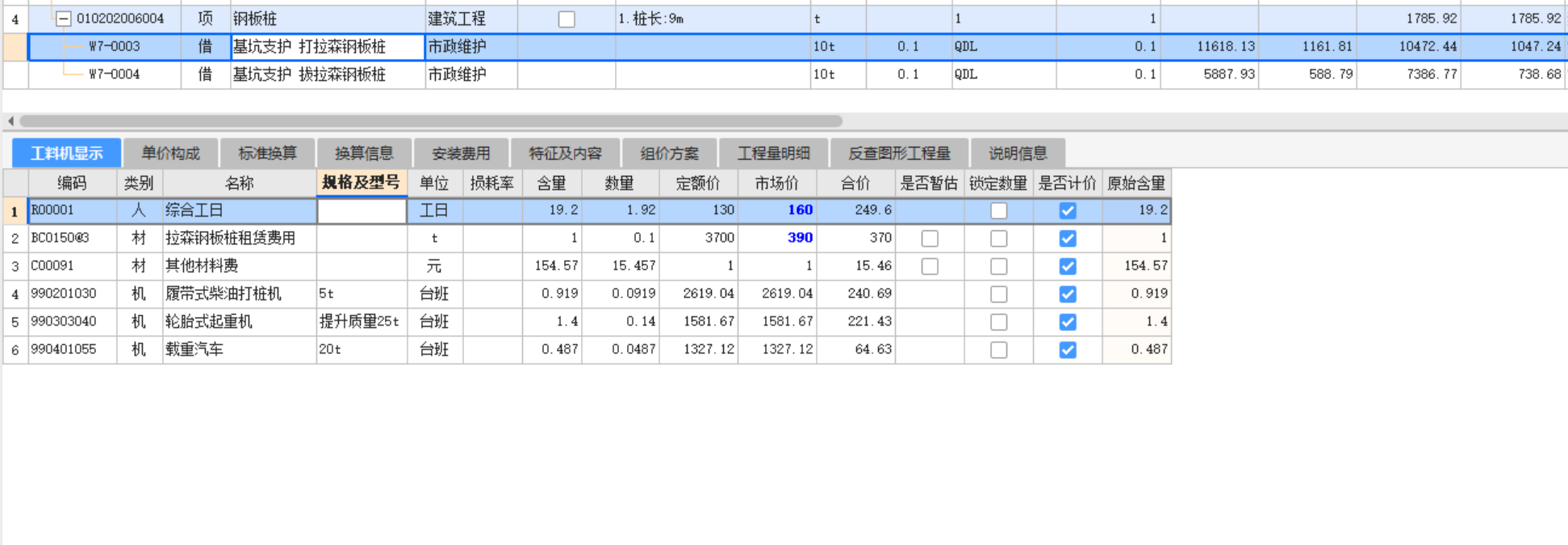Image resolution: width=1568 pixels, height=545 pixels.
Task: Open the 单价构成 tab
Action: pyautogui.click(x=170, y=153)
